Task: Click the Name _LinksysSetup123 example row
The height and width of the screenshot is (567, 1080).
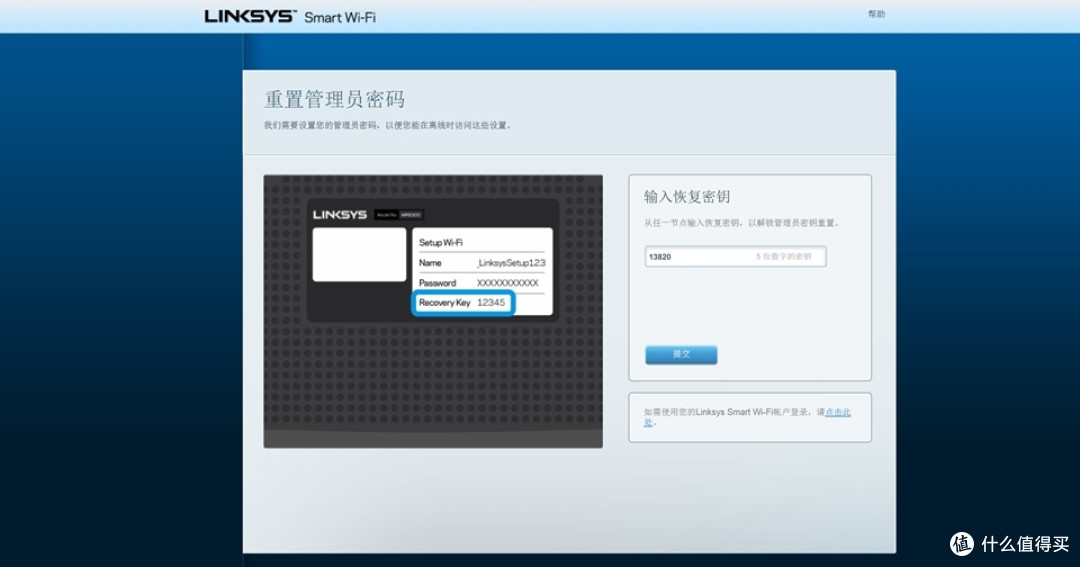Action: coord(482,262)
